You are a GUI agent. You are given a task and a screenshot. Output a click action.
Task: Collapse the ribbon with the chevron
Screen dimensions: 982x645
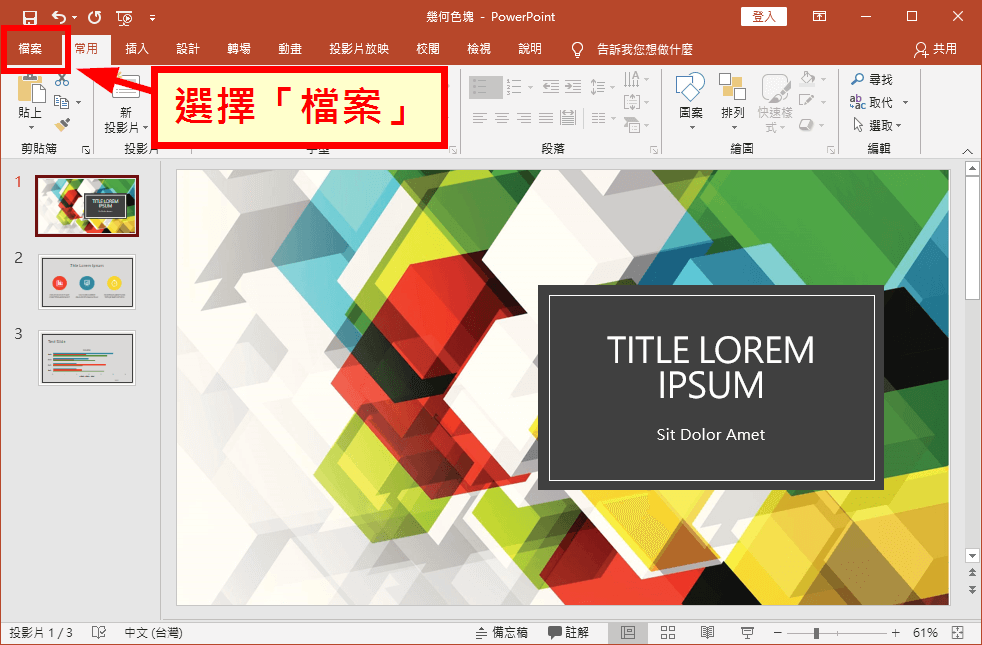(968, 151)
